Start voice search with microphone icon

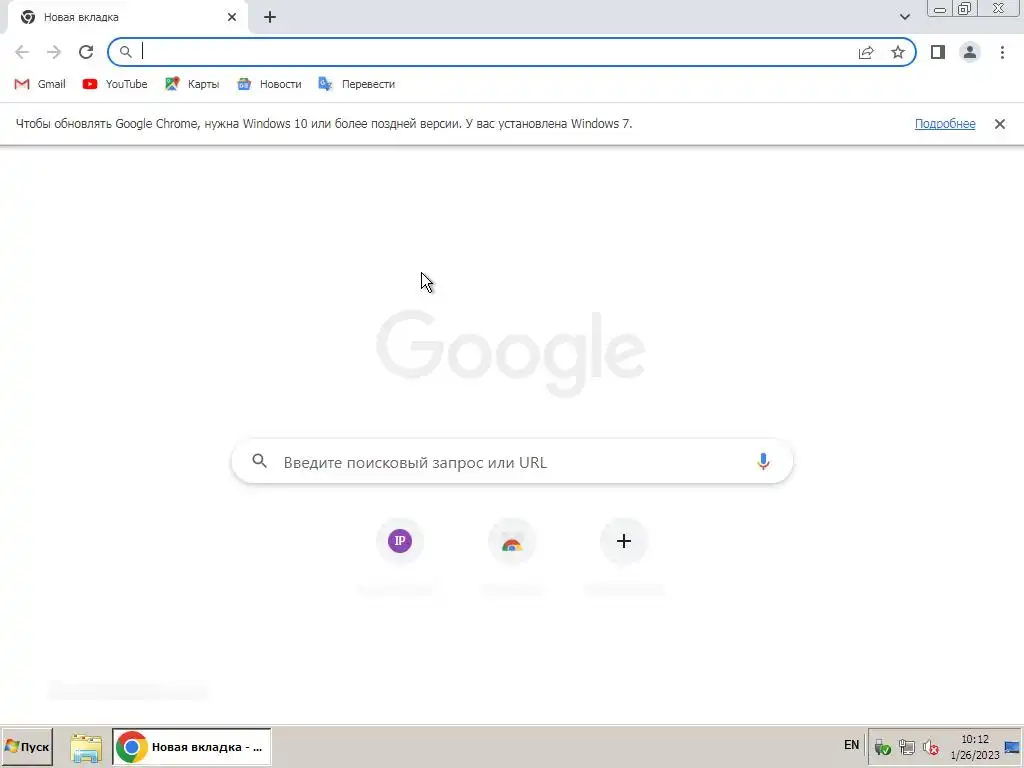(763, 461)
